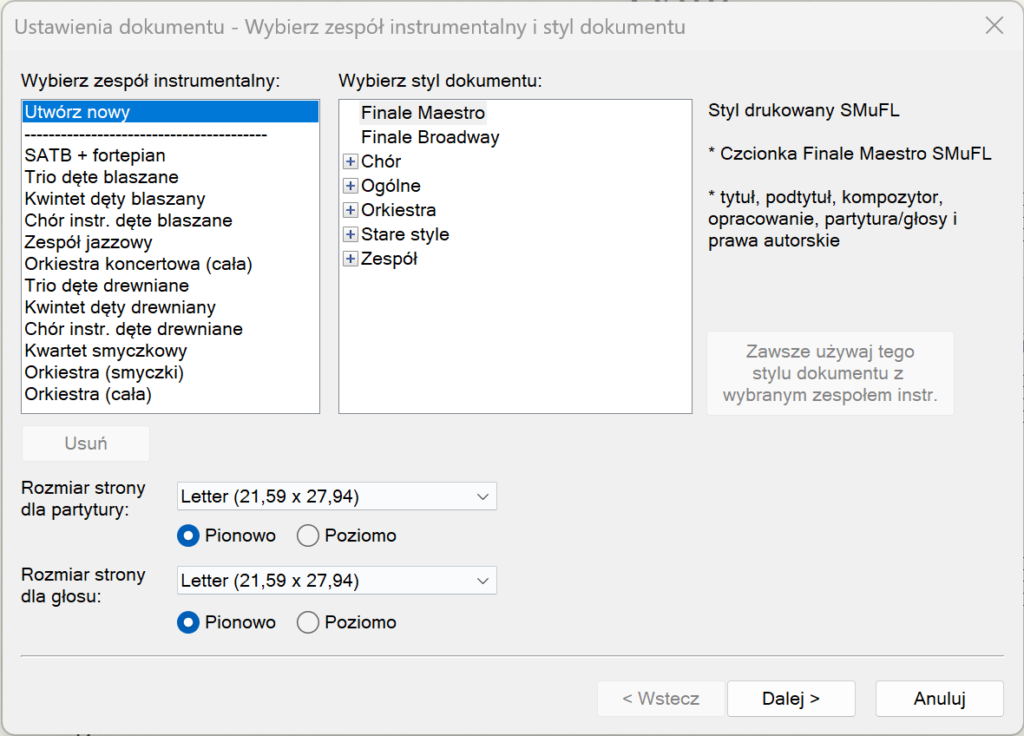Viewport: 1024px width, 736px height.
Task: Select Finale Broadway document style
Action: point(430,137)
